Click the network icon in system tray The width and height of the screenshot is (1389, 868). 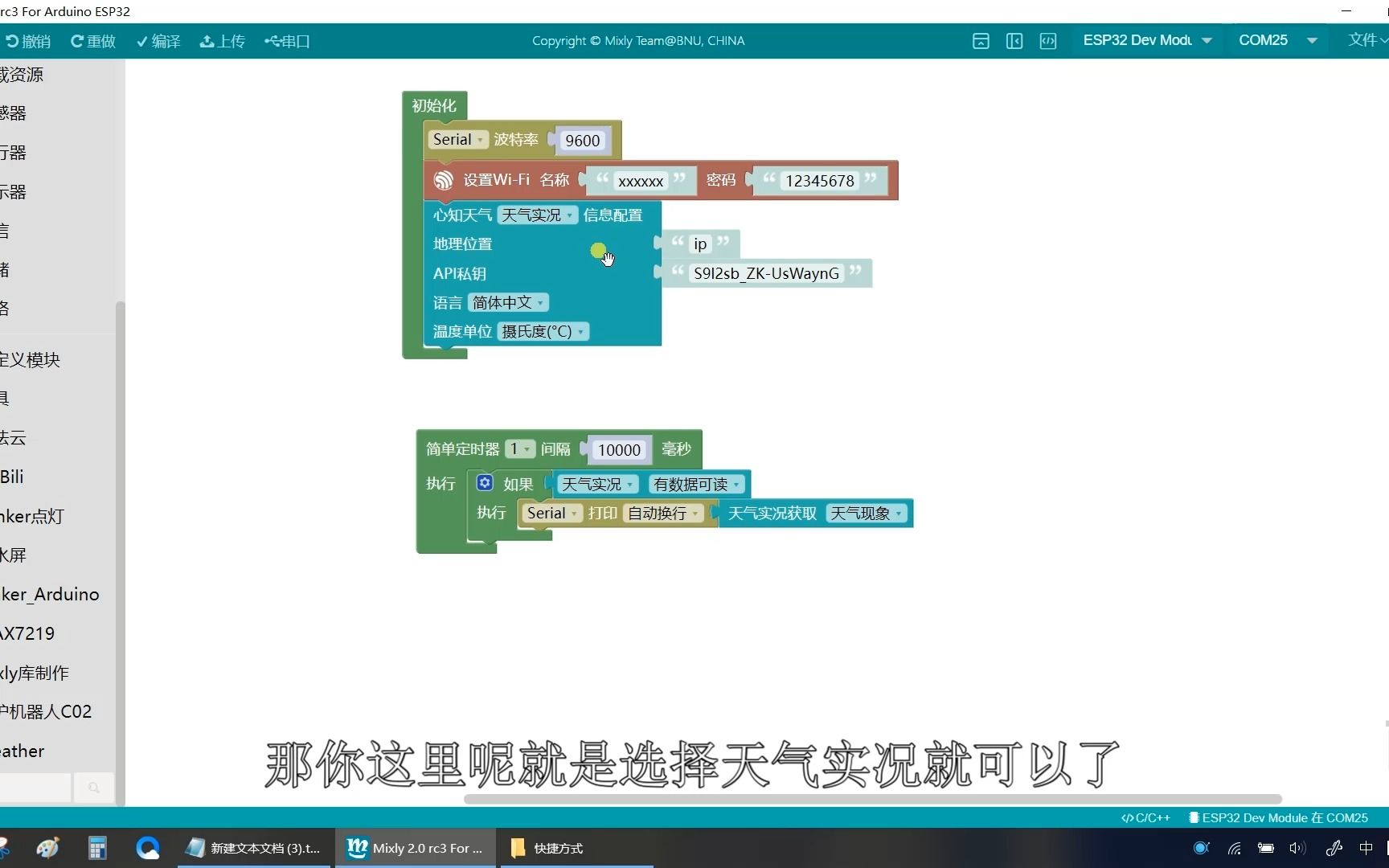tap(1235, 848)
